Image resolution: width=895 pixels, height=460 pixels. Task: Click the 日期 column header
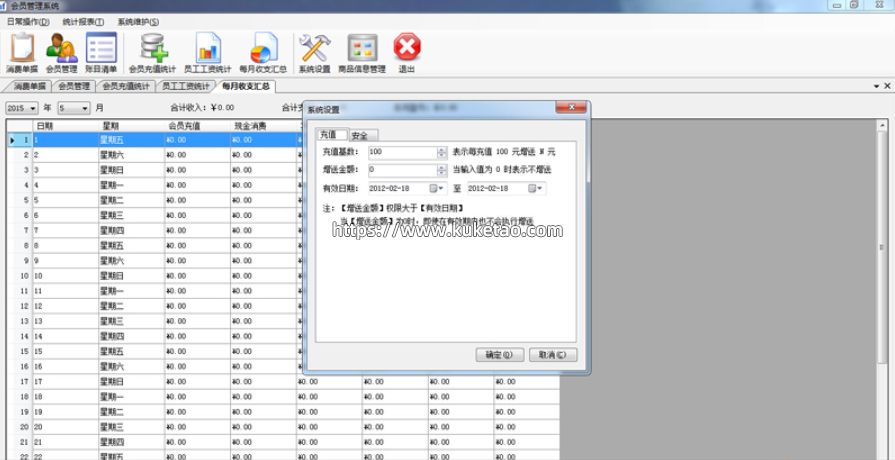pos(66,126)
